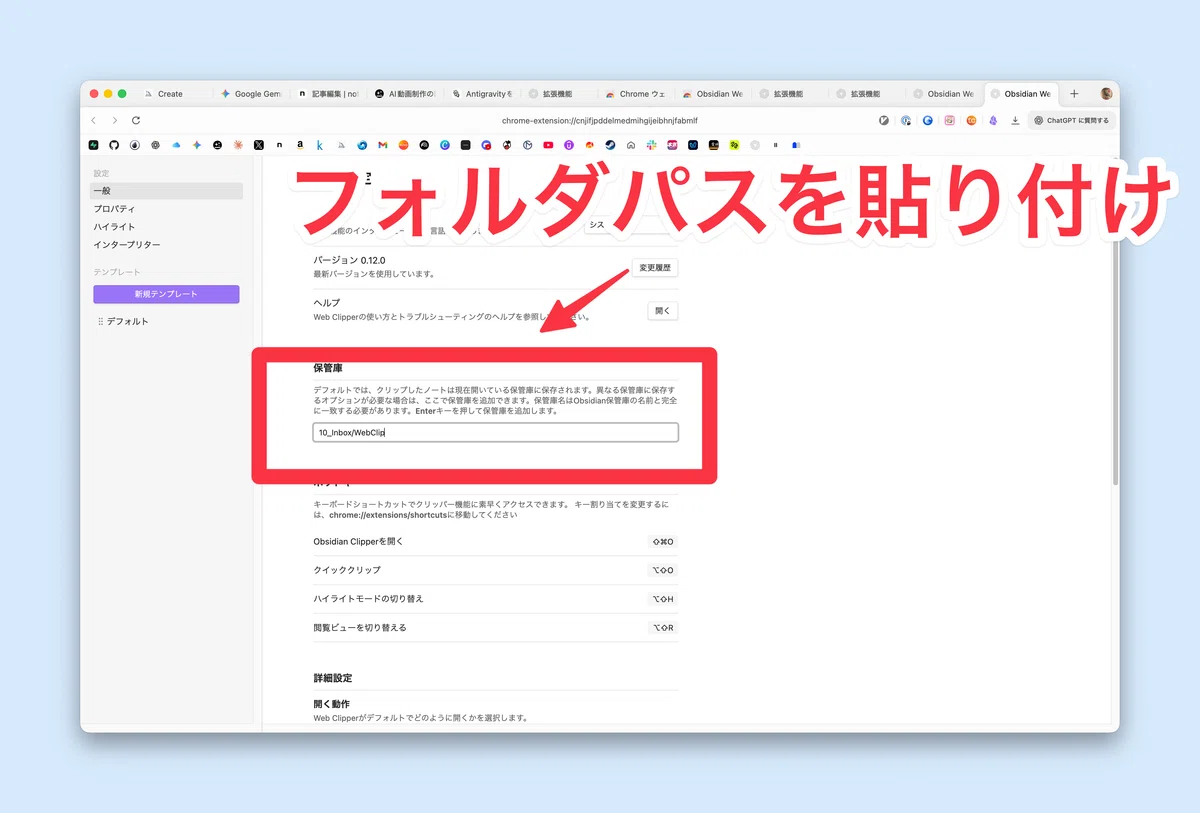Click the 新規テンプレート button
This screenshot has height=813, width=1200.
point(166,294)
